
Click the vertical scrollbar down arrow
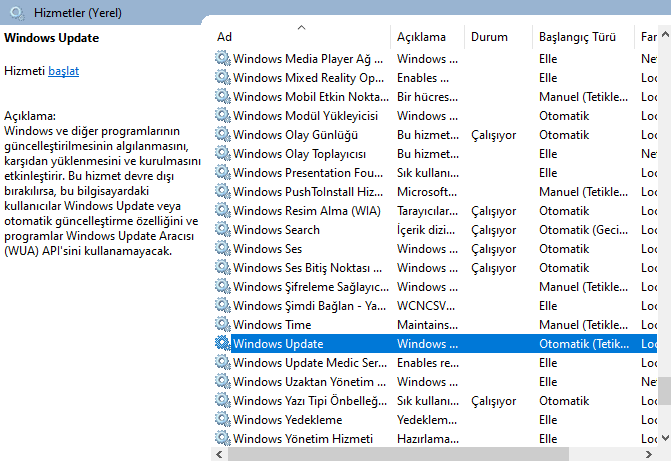point(665,438)
